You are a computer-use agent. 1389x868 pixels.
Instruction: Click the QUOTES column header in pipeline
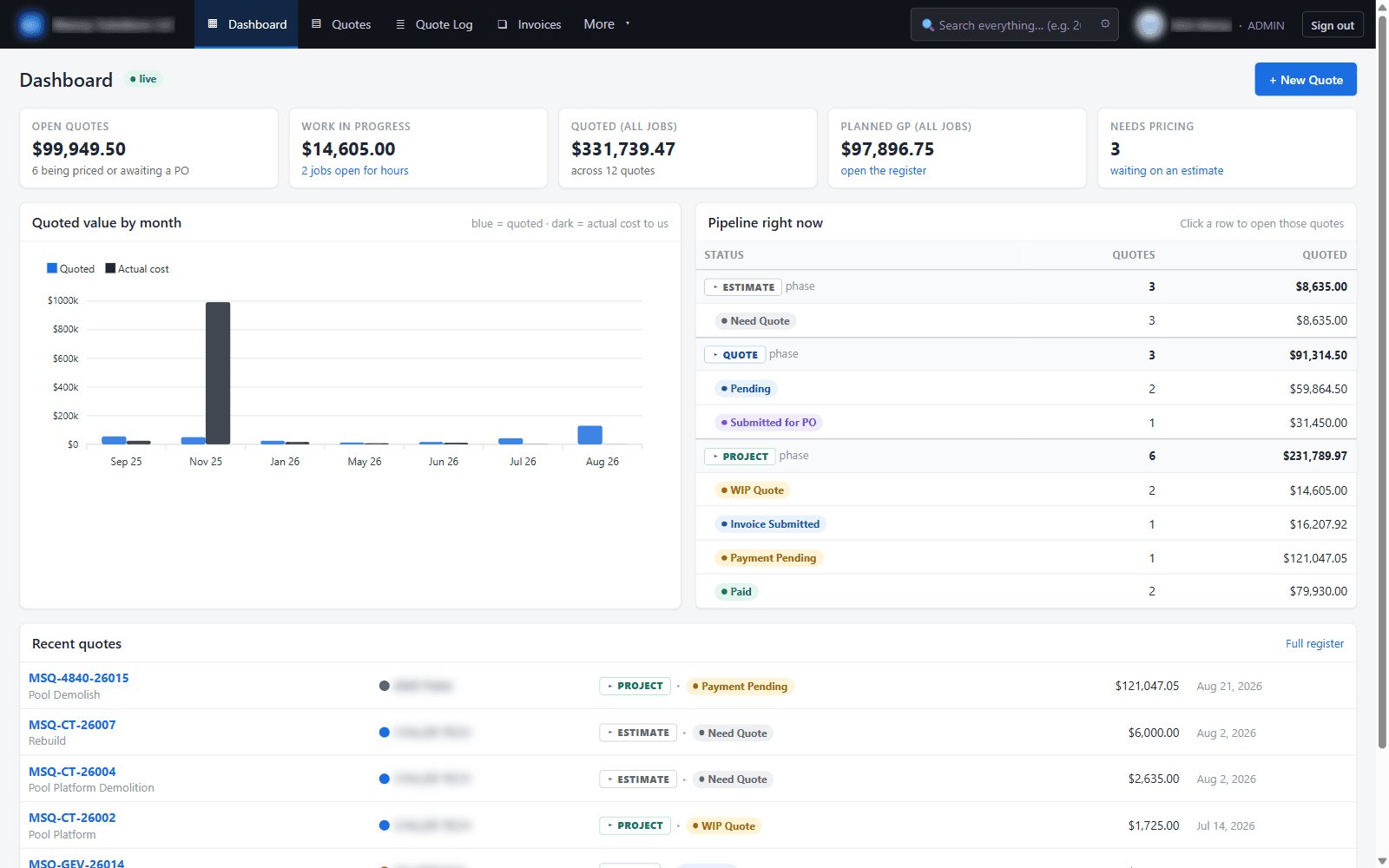(x=1134, y=255)
